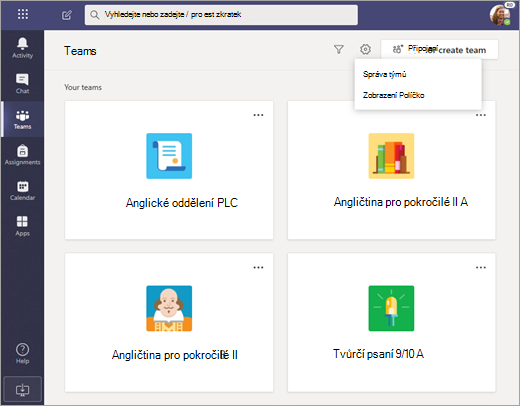Filter teams with funnel icon
The height and width of the screenshot is (406, 520).
click(x=339, y=50)
